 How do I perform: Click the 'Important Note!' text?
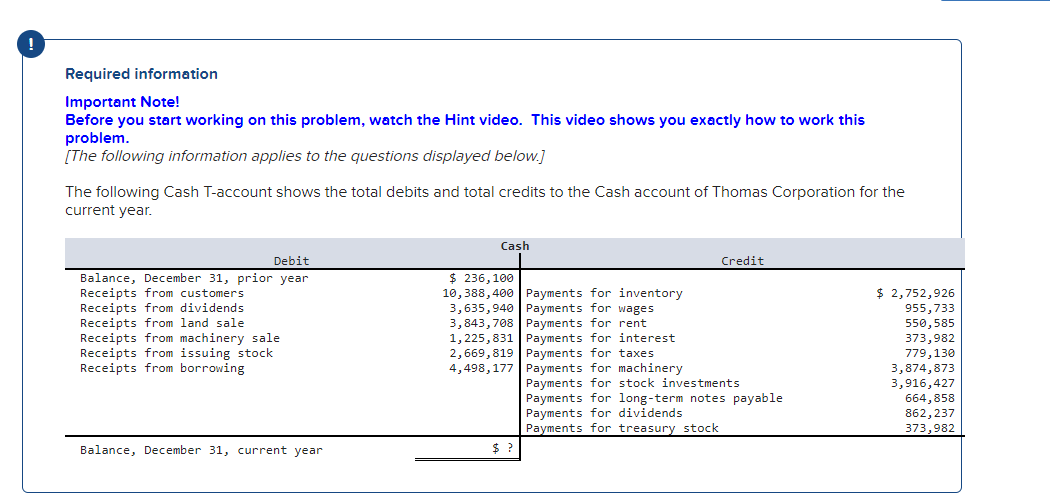[x=123, y=102]
